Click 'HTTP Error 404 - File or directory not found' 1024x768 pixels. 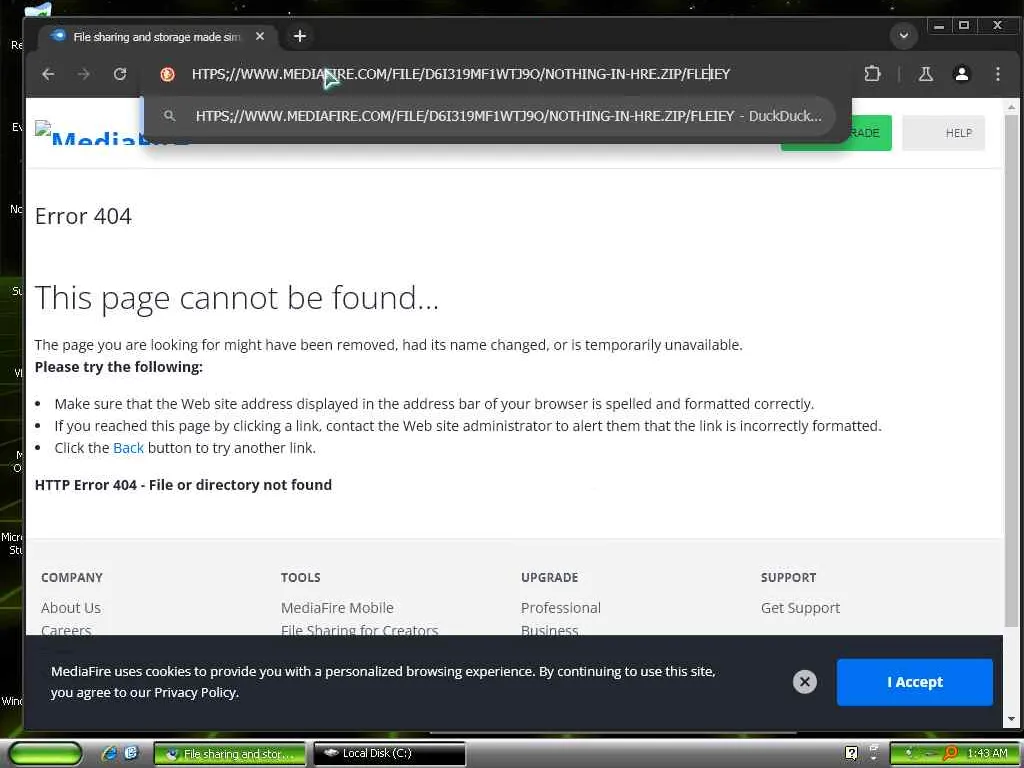pos(183,485)
